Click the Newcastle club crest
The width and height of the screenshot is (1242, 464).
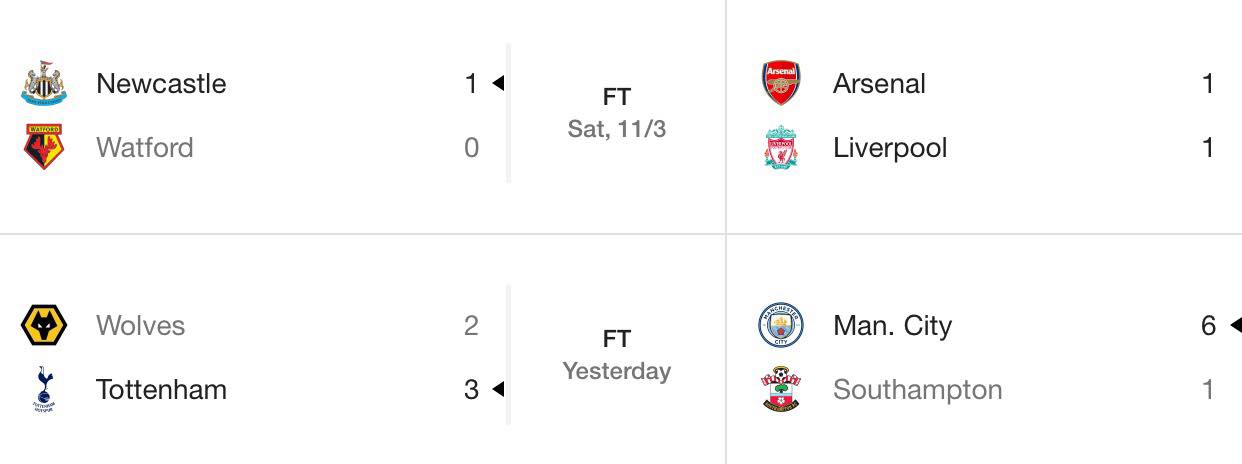pos(44,83)
